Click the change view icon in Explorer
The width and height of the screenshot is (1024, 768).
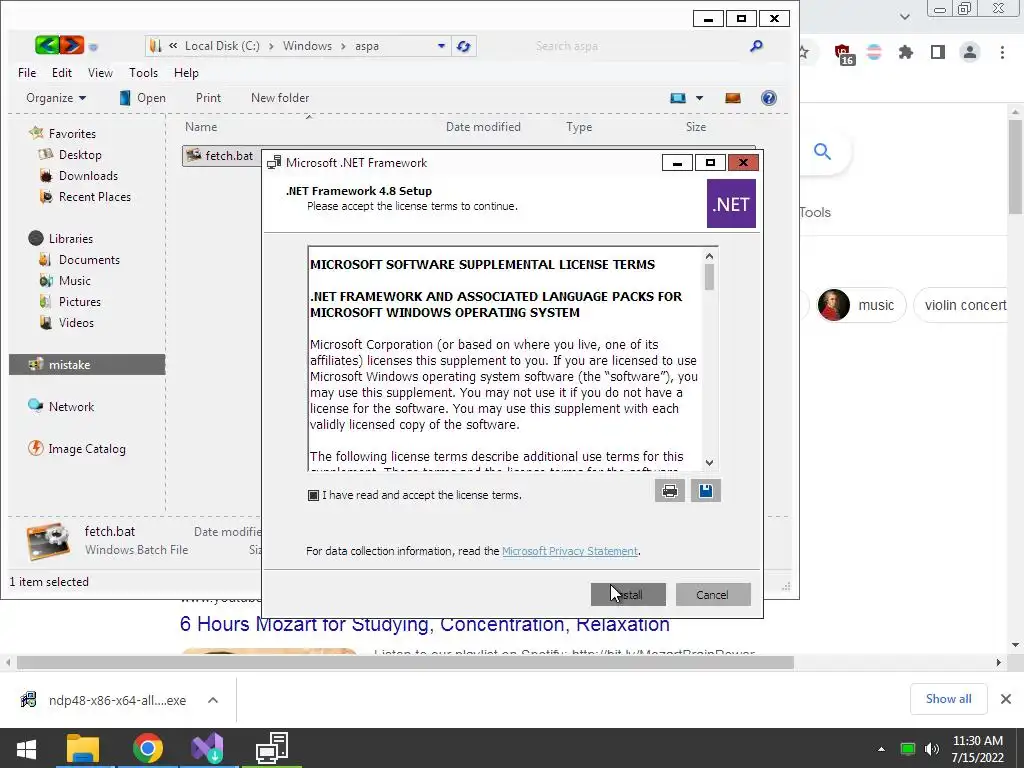point(678,98)
